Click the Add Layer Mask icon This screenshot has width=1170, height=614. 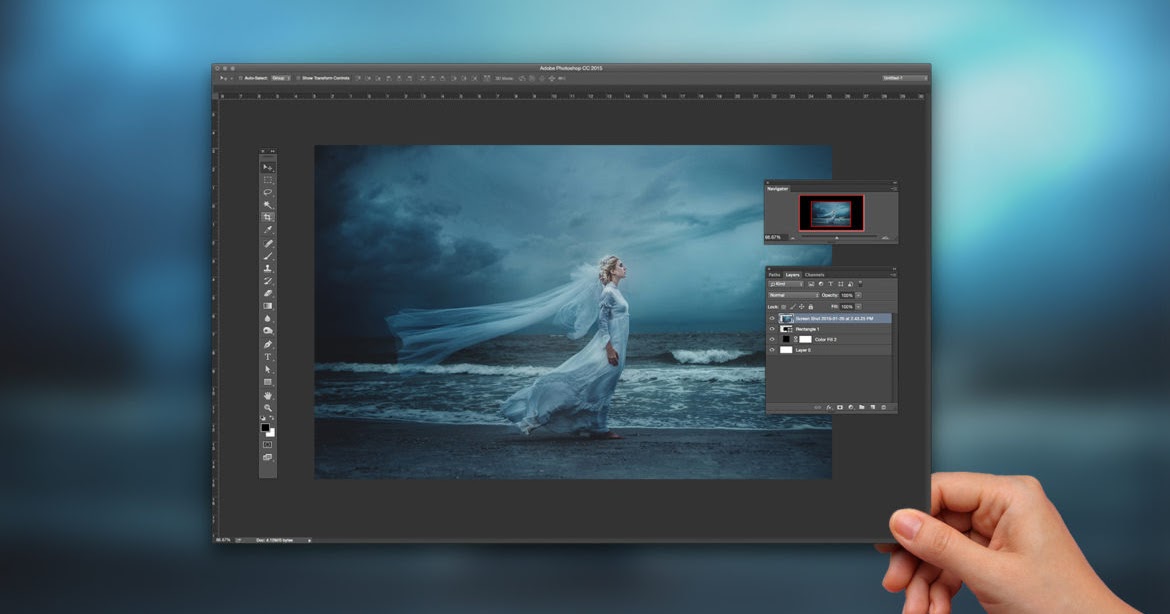pos(841,406)
